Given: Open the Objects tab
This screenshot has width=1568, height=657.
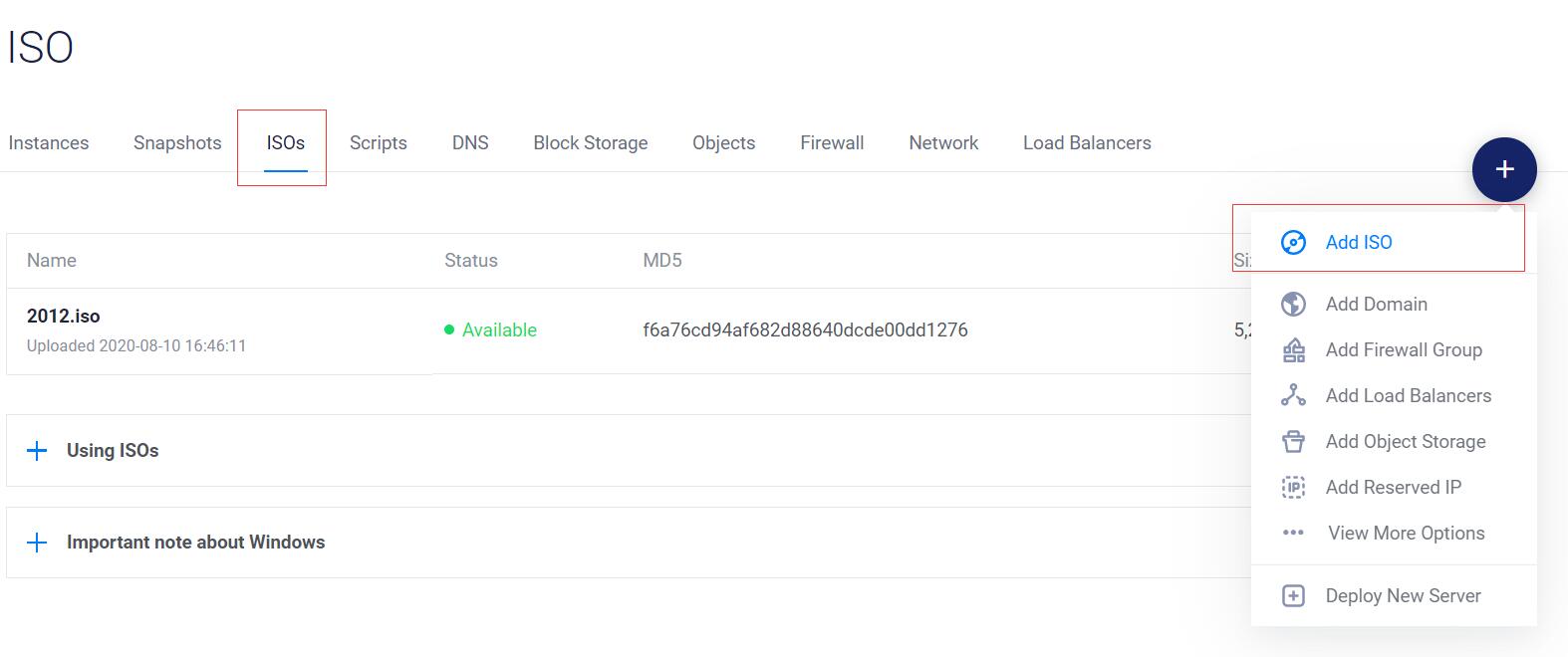Looking at the screenshot, I should (724, 142).
